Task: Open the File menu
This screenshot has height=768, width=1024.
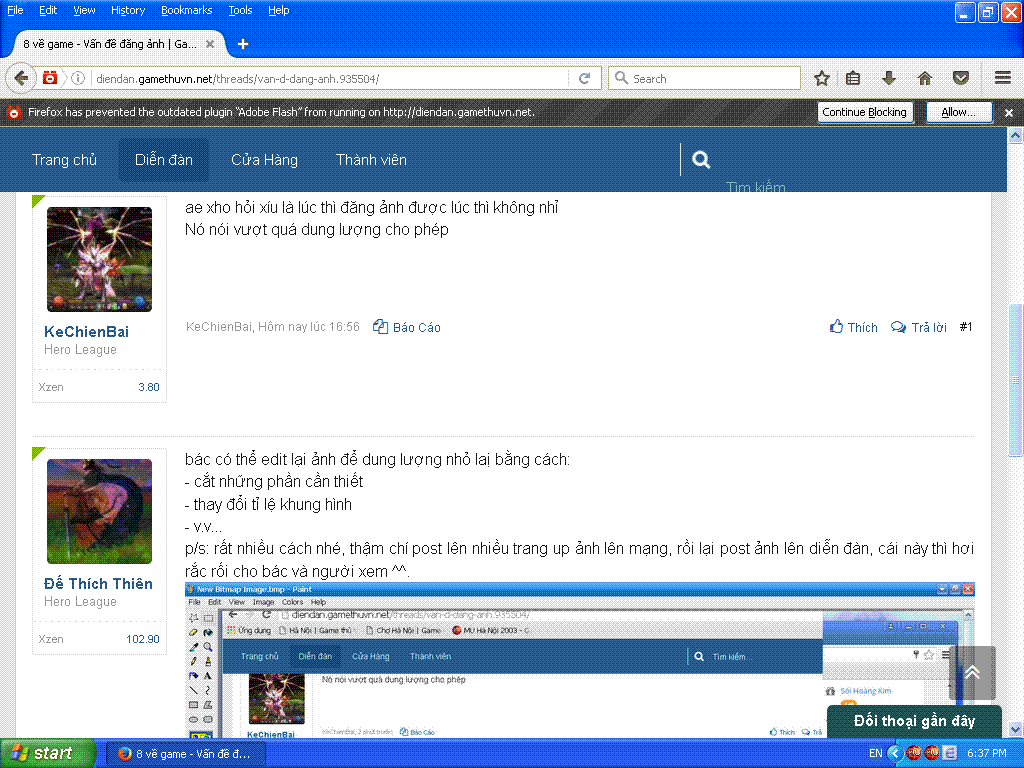Action: coord(15,10)
